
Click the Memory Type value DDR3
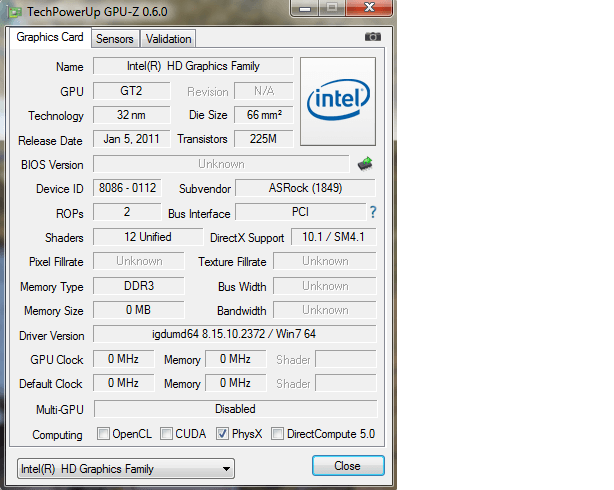[139, 286]
